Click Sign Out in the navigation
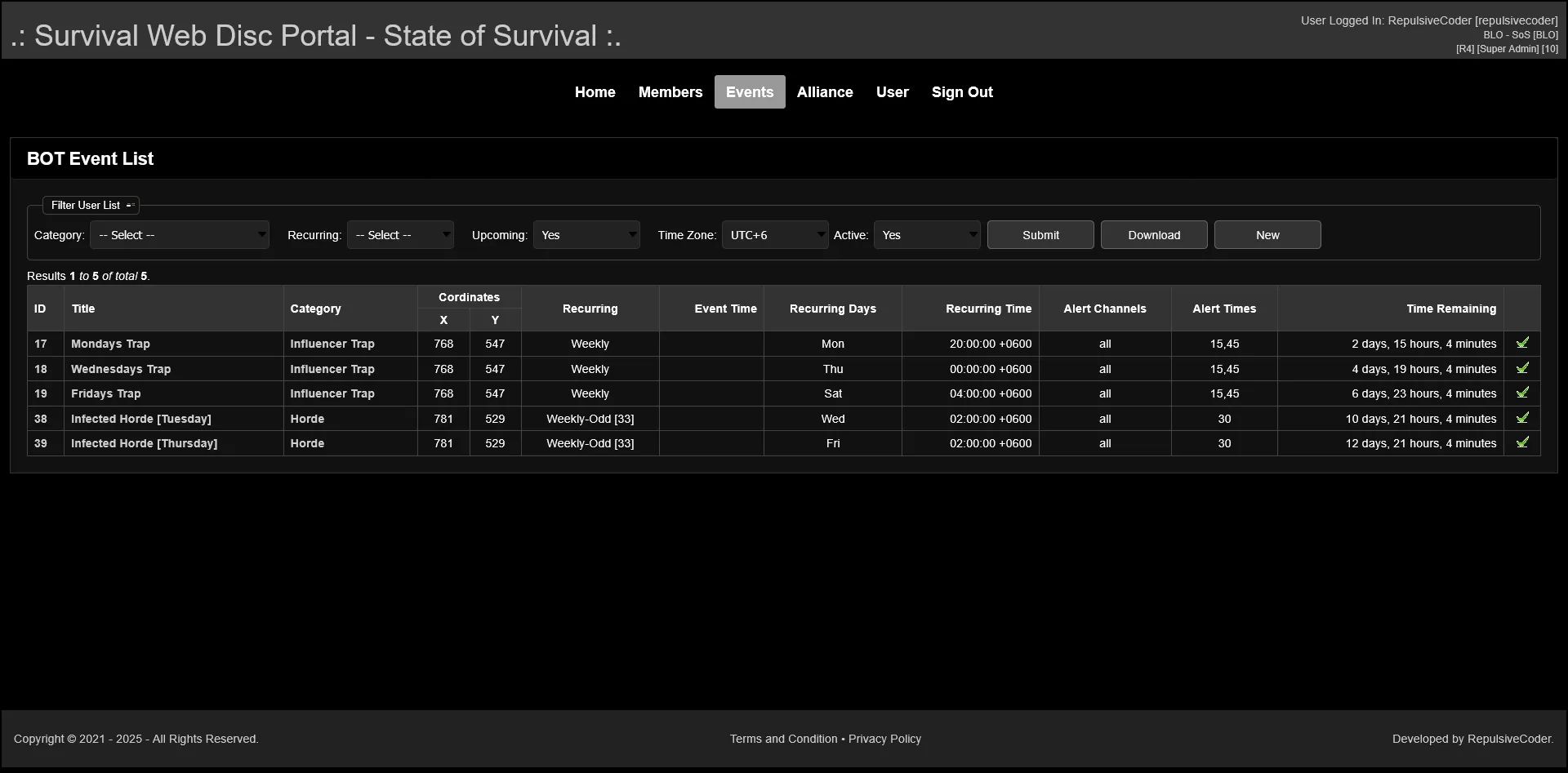 pos(962,92)
